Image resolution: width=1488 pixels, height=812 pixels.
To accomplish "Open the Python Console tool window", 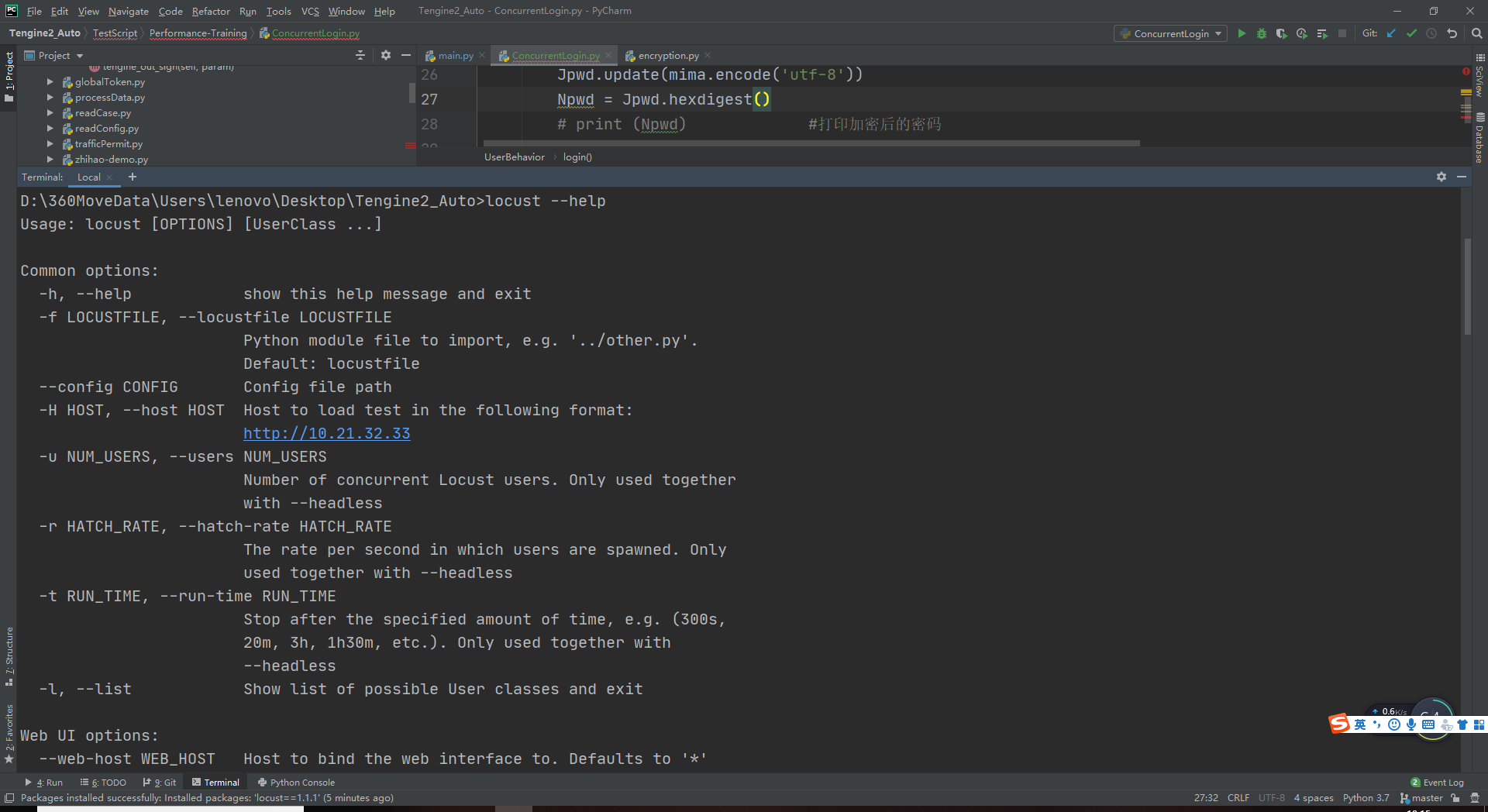I will click(x=296, y=783).
